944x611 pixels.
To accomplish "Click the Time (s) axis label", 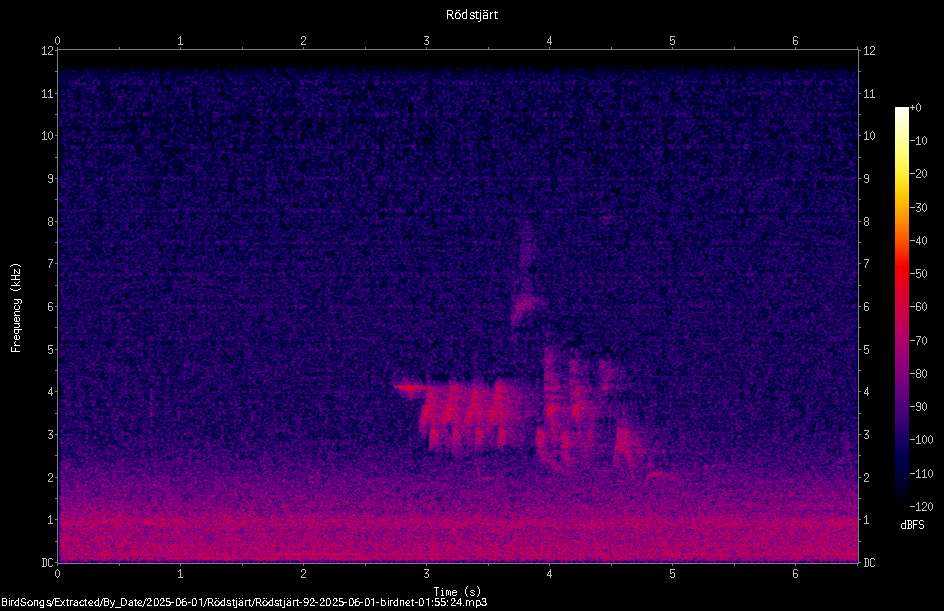I will coord(457,592).
